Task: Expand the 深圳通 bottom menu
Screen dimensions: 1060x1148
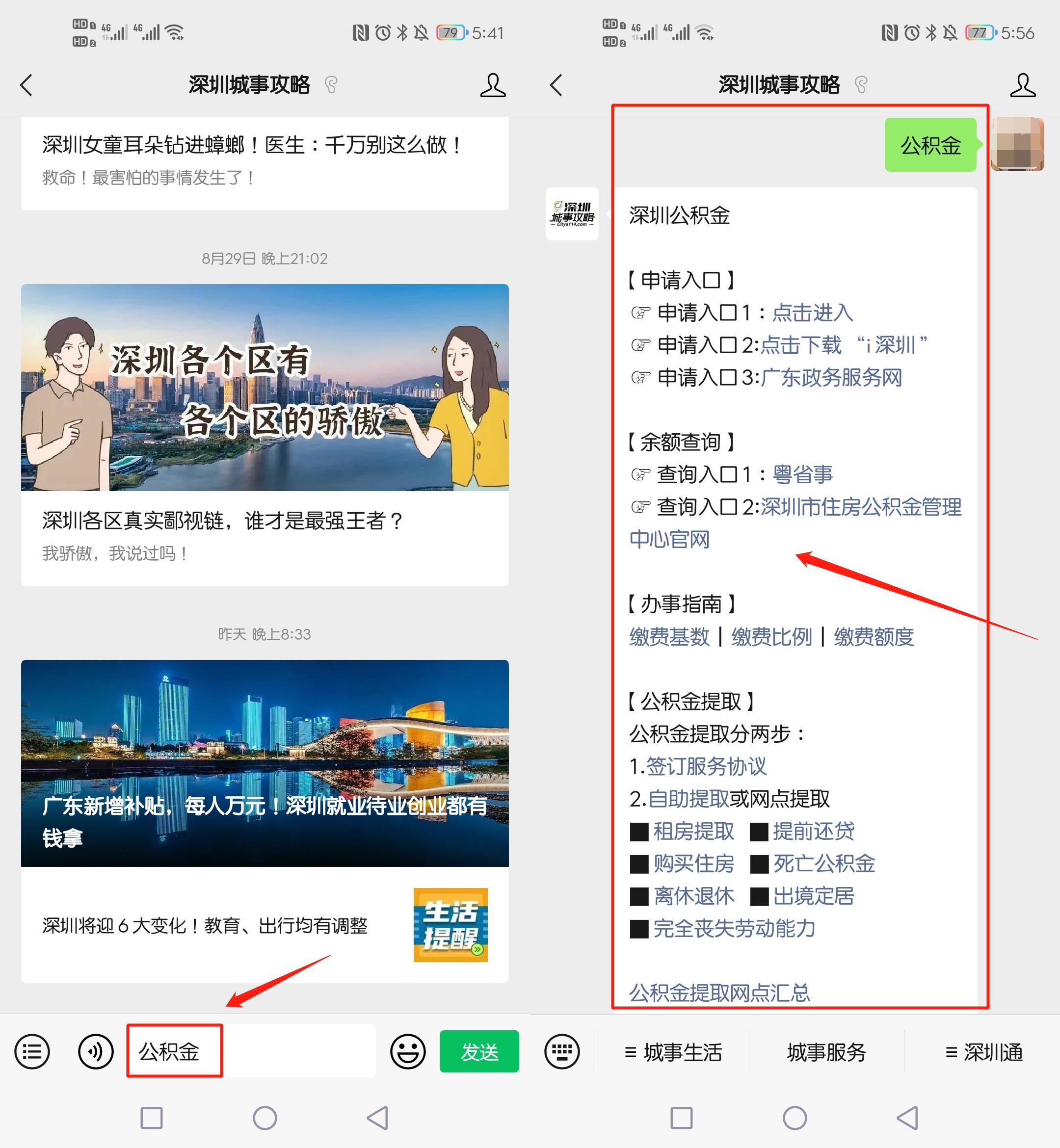Action: click(x=984, y=1052)
